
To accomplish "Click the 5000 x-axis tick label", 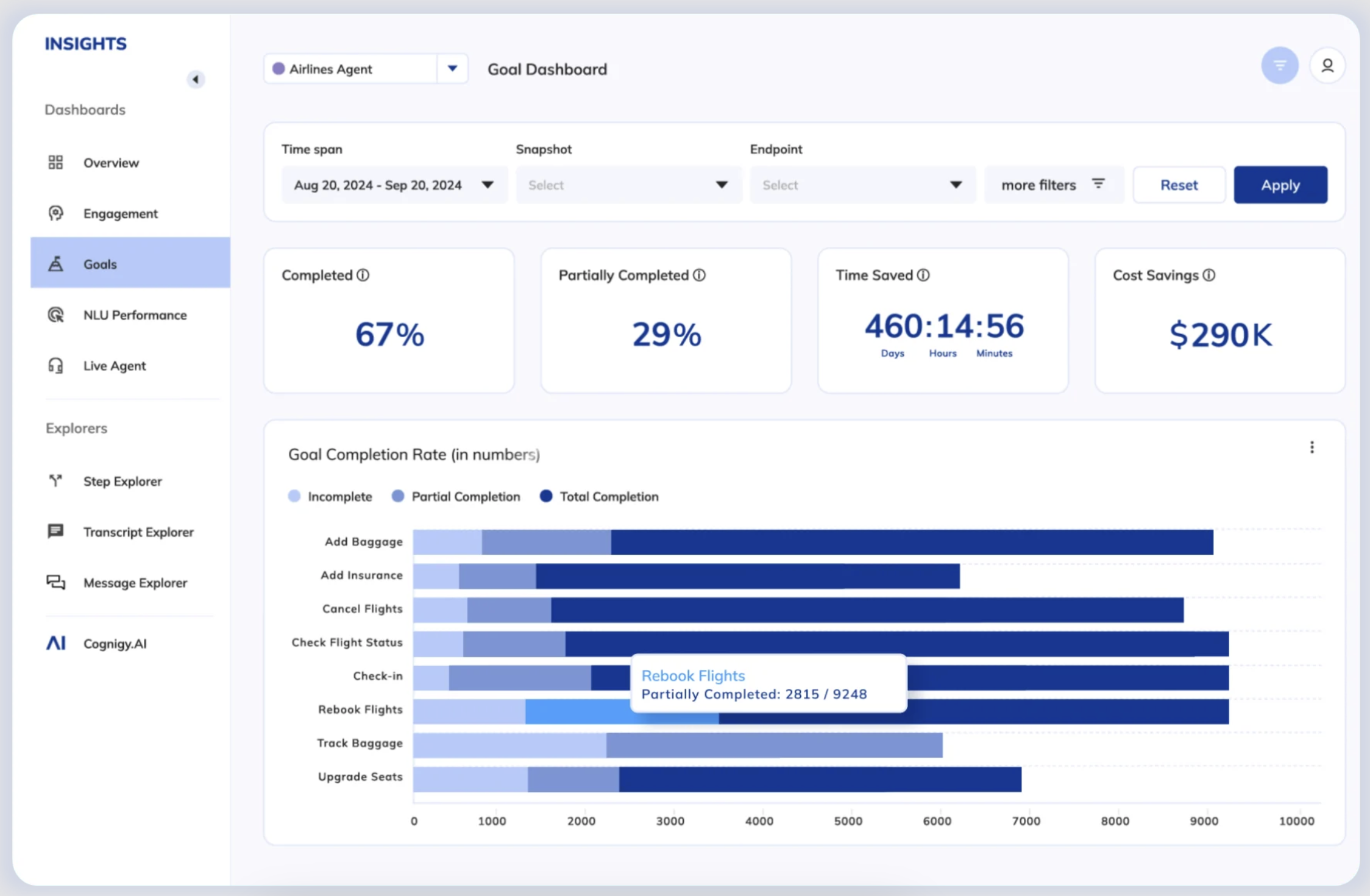I will click(x=848, y=820).
